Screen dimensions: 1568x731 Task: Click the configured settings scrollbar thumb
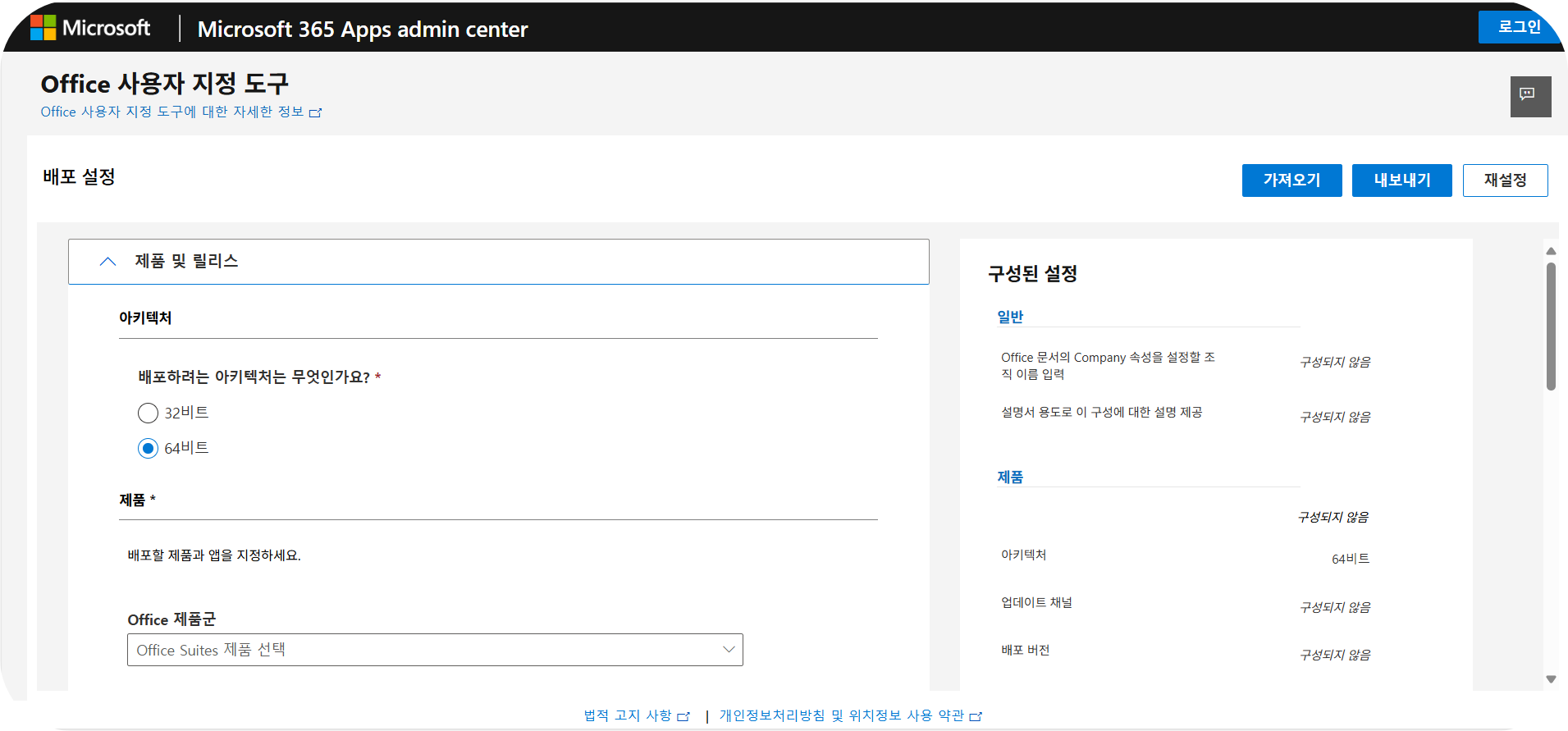pos(1551,327)
